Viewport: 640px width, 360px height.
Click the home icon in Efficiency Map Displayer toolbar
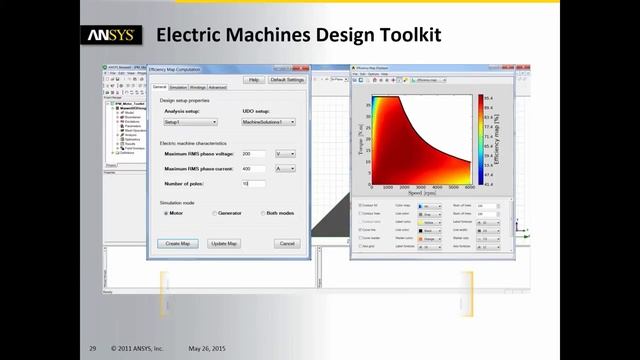[x=375, y=80]
